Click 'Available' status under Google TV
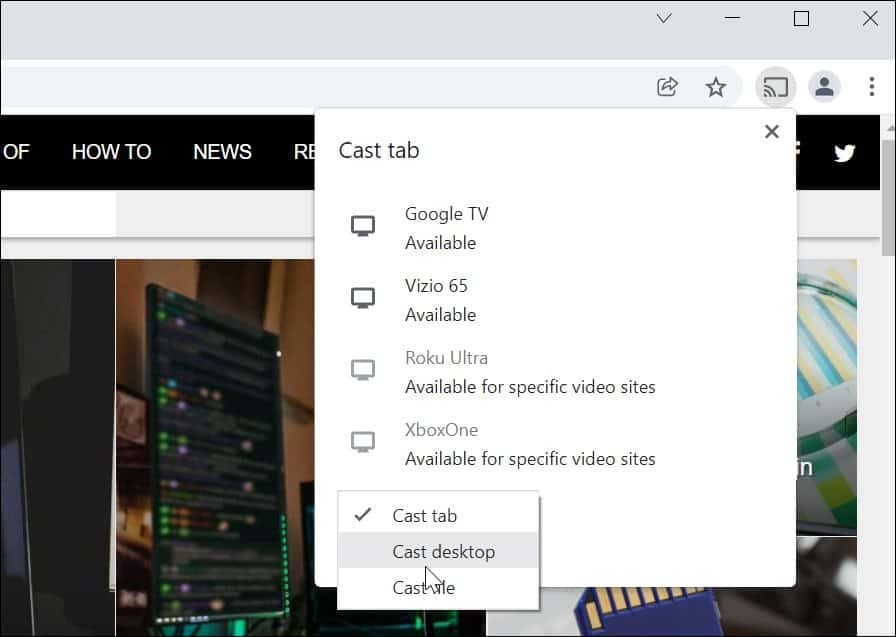The width and height of the screenshot is (896, 637). 441,243
